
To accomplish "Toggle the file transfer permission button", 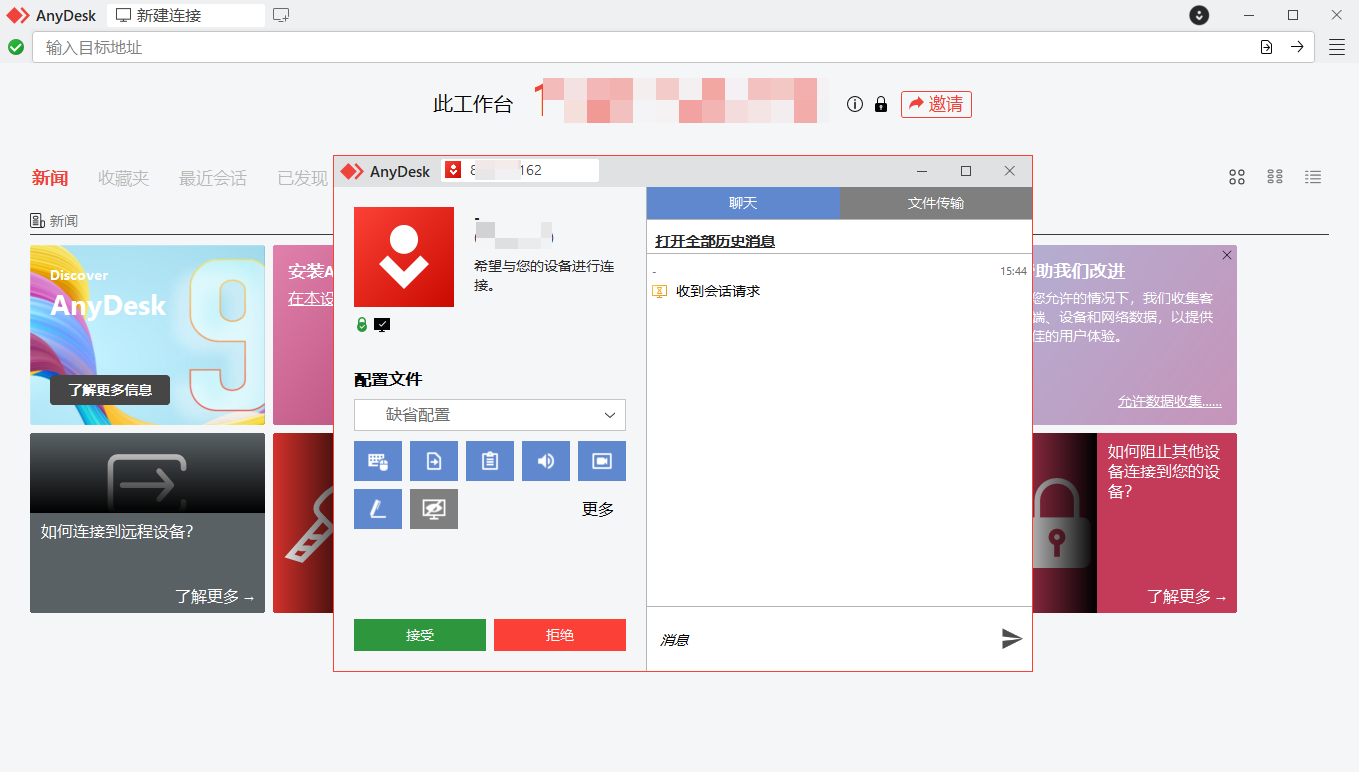I will pos(434,461).
